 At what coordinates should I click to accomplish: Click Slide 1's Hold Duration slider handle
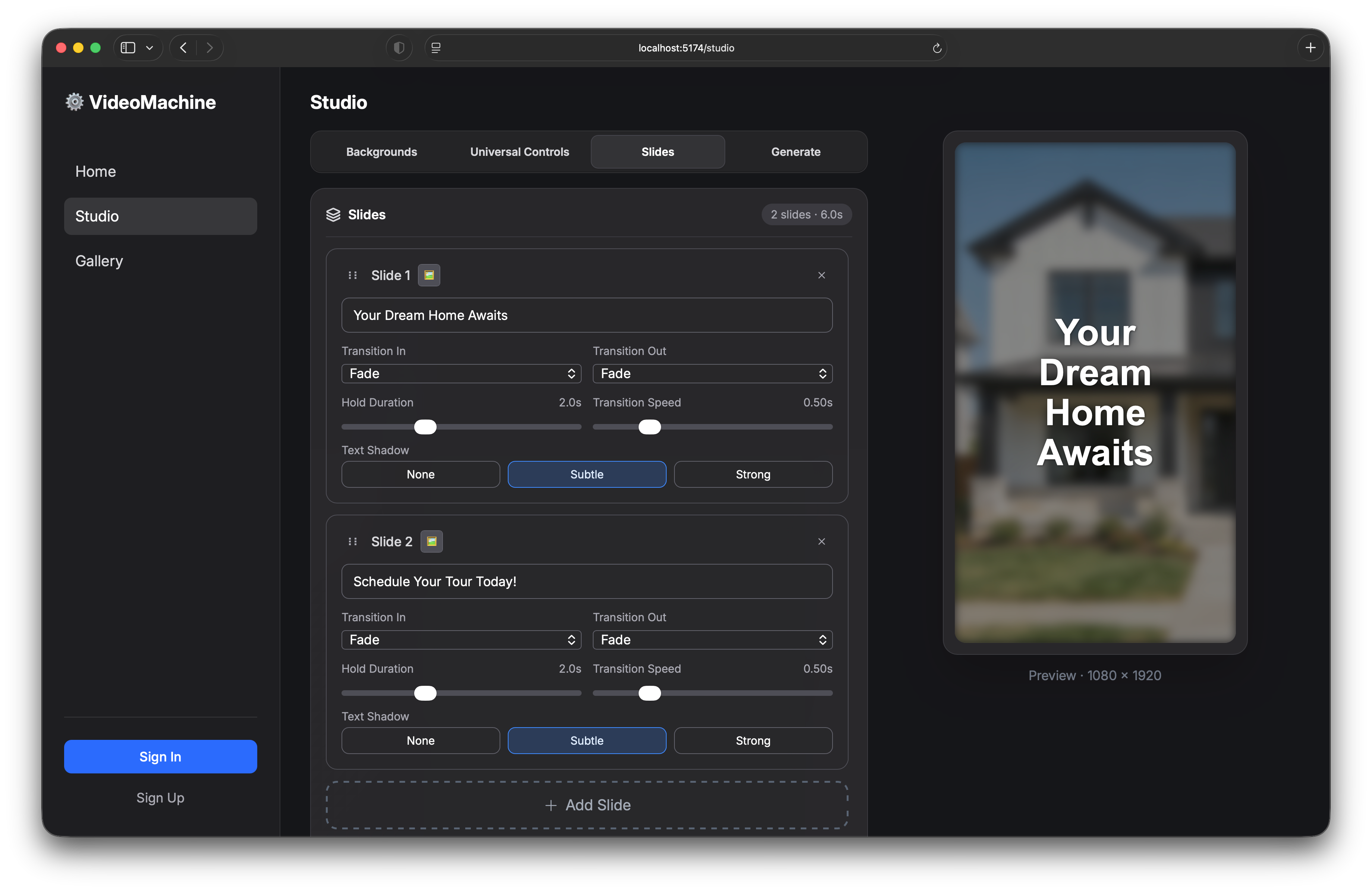[425, 427]
